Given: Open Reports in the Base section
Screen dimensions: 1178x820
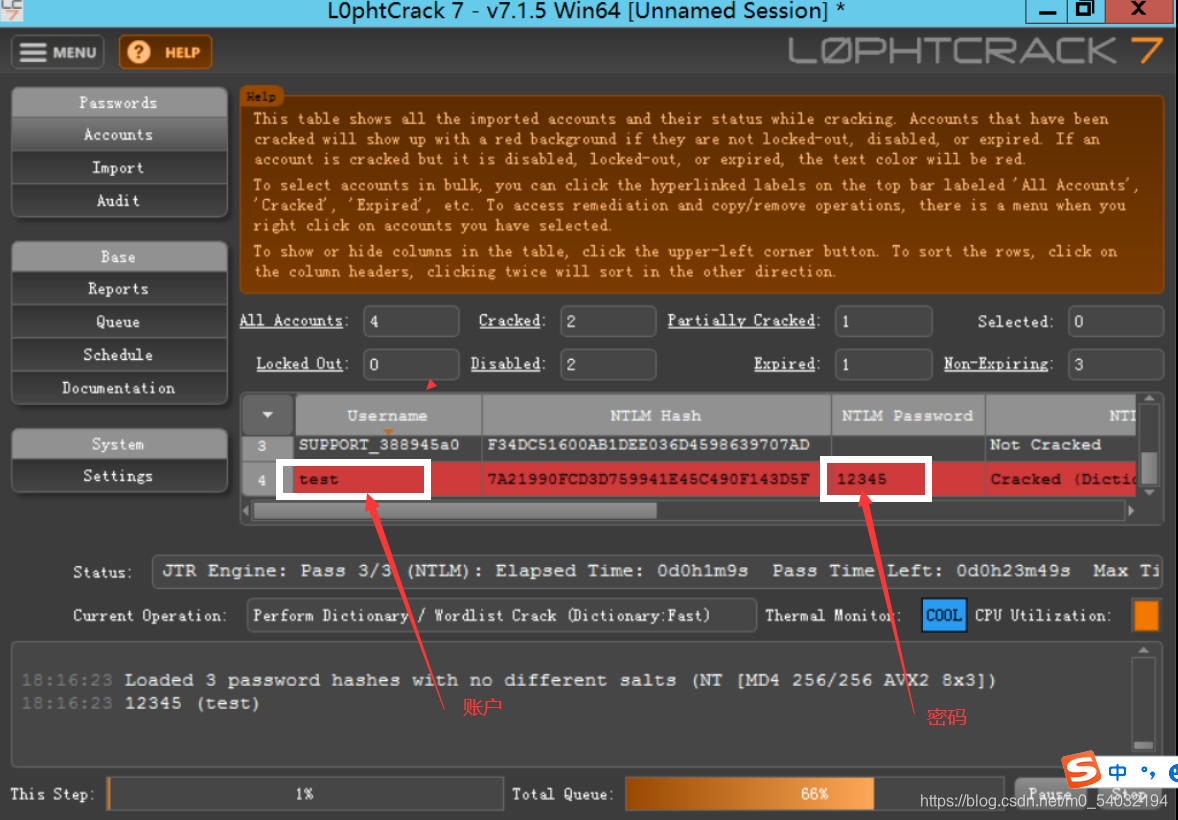Looking at the screenshot, I should [119, 289].
